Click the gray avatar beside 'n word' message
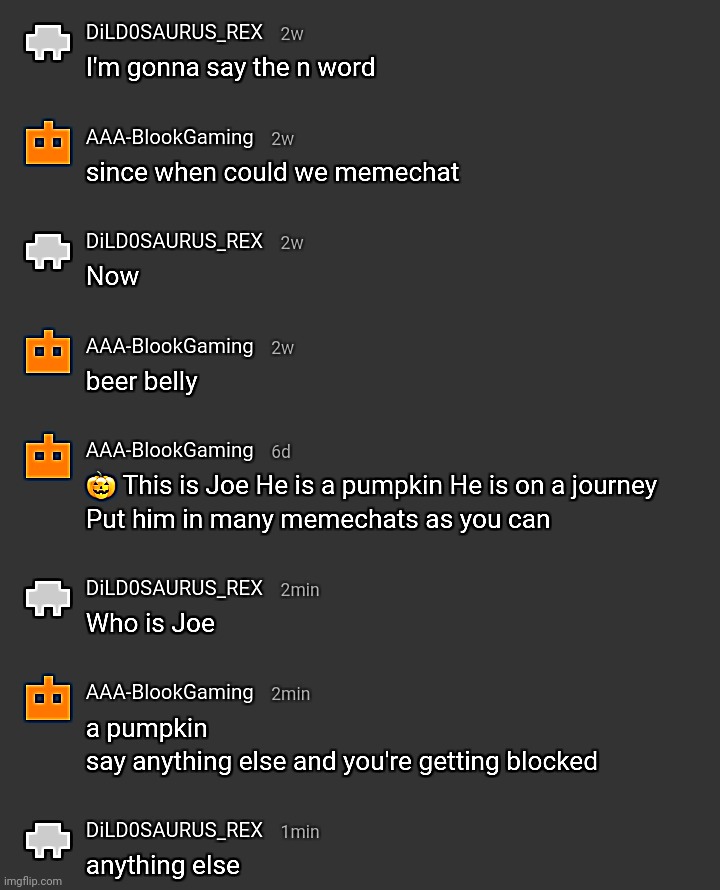Viewport: 720px width, 890px height. 48,42
